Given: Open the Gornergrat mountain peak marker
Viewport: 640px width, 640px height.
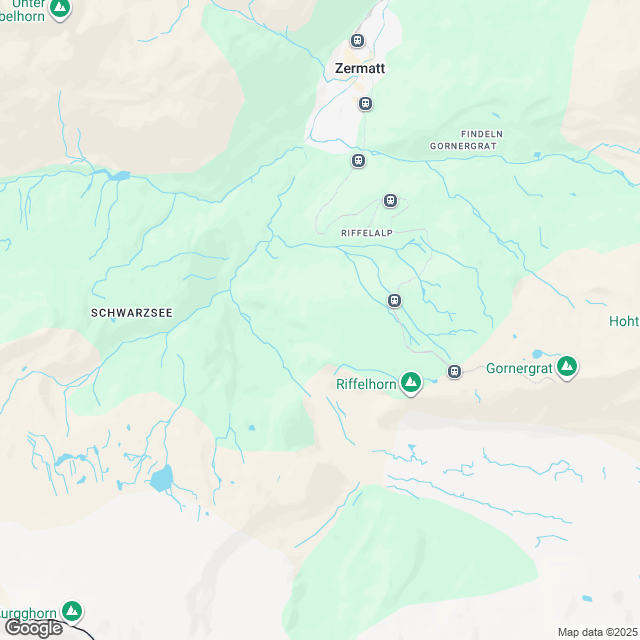Looking at the screenshot, I should pos(567,367).
